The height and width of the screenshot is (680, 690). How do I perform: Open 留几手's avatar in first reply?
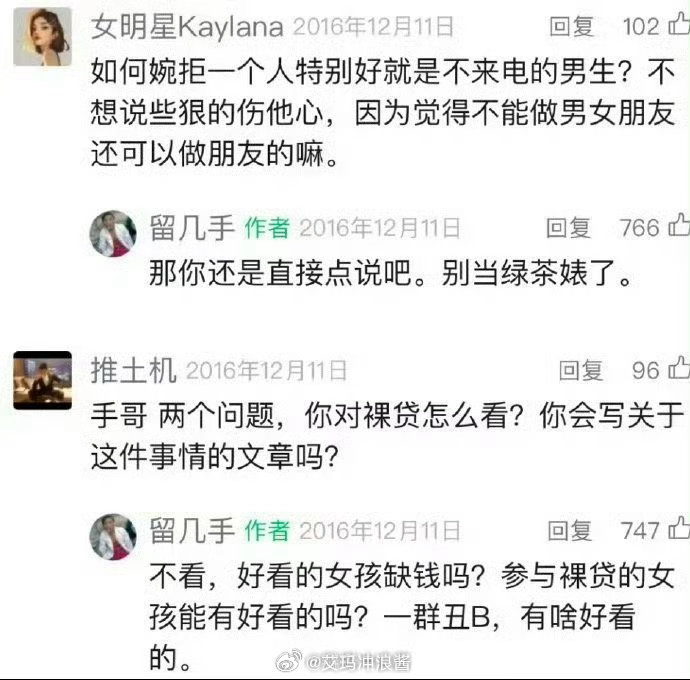(x=113, y=234)
